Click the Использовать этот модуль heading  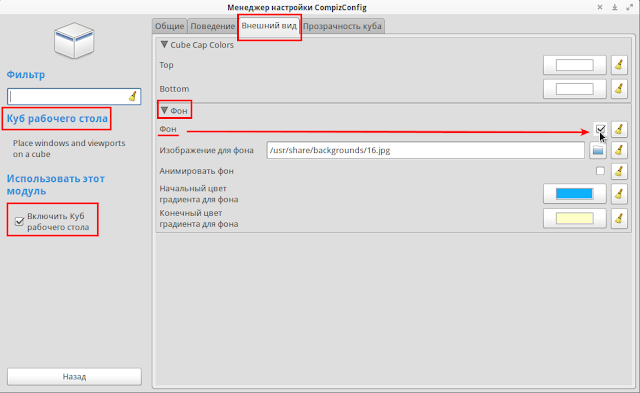point(56,185)
